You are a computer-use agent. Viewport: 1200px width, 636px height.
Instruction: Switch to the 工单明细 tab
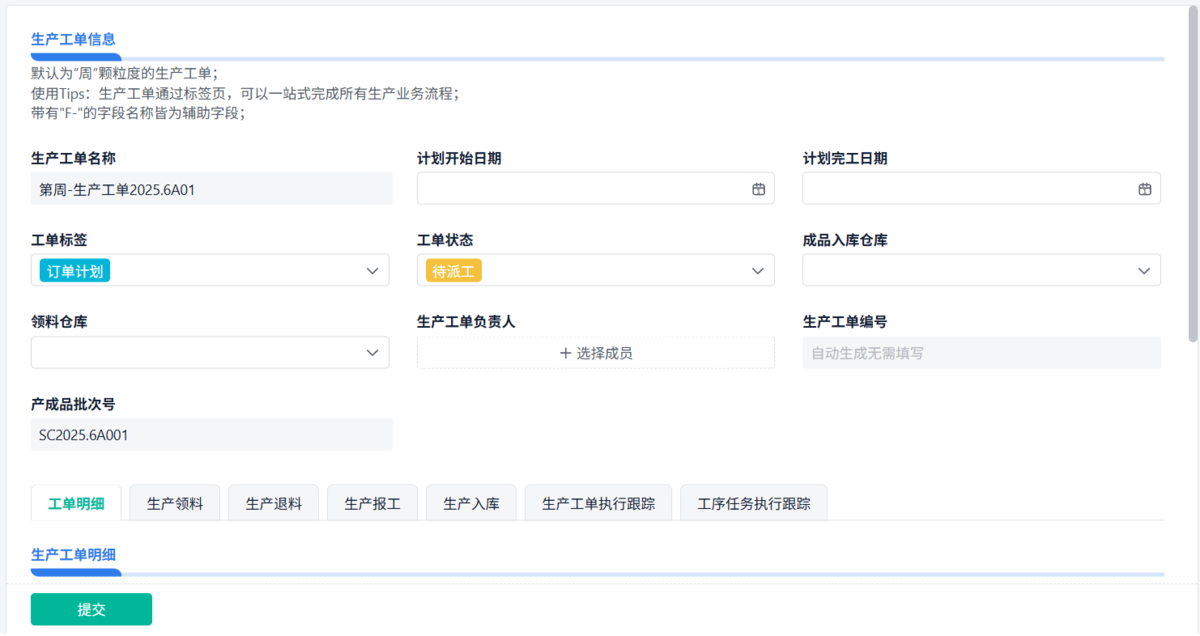point(76,504)
